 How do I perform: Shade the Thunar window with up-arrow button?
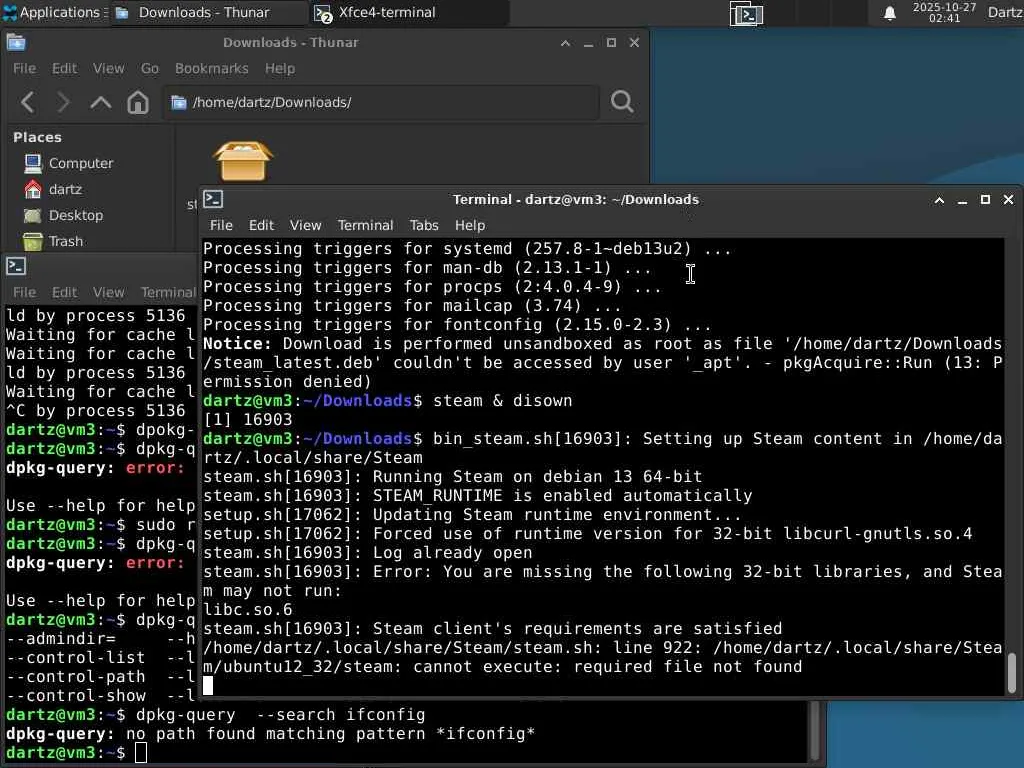[x=566, y=43]
